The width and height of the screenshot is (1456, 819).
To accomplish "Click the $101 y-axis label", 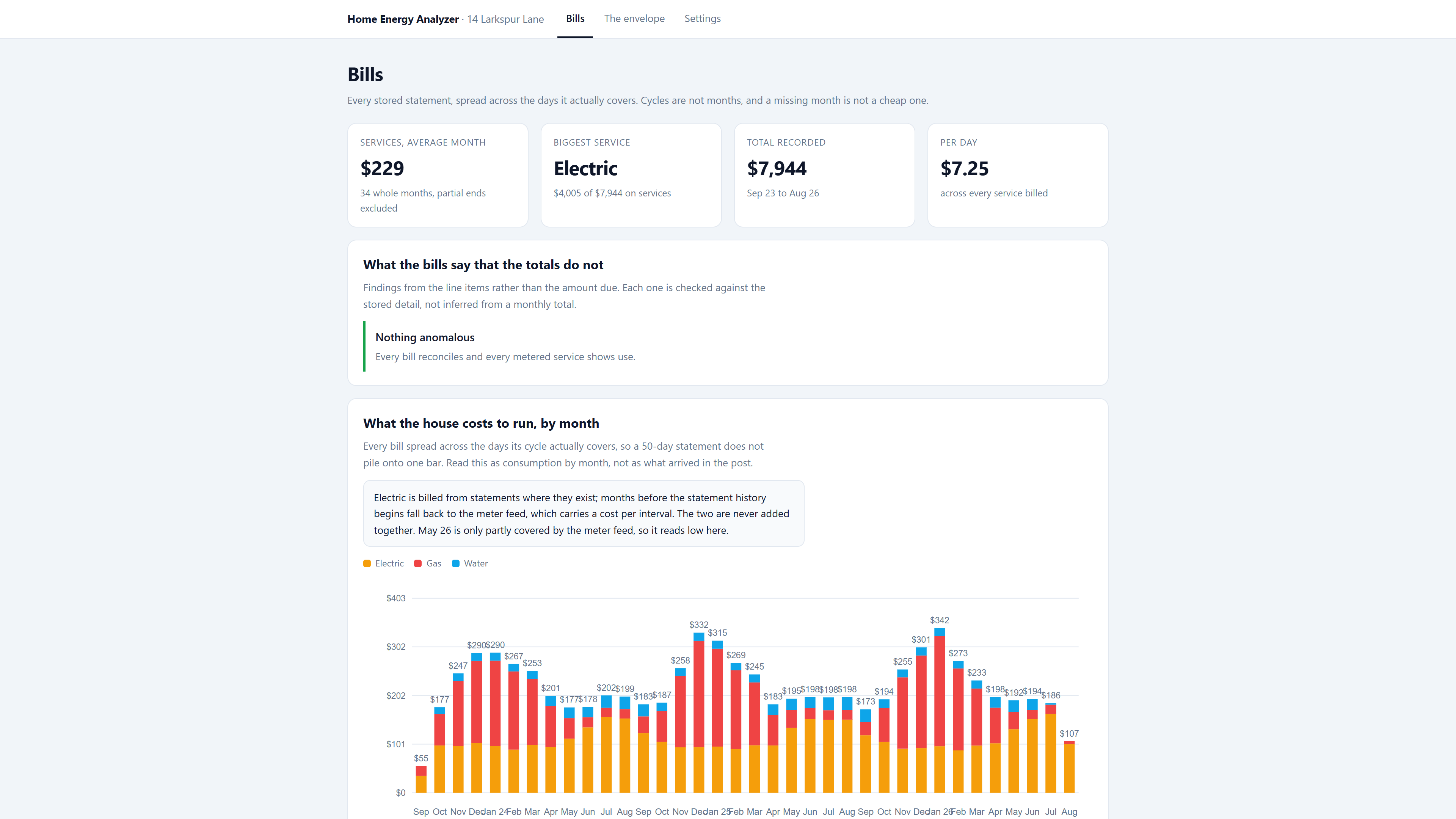I will pos(395,744).
